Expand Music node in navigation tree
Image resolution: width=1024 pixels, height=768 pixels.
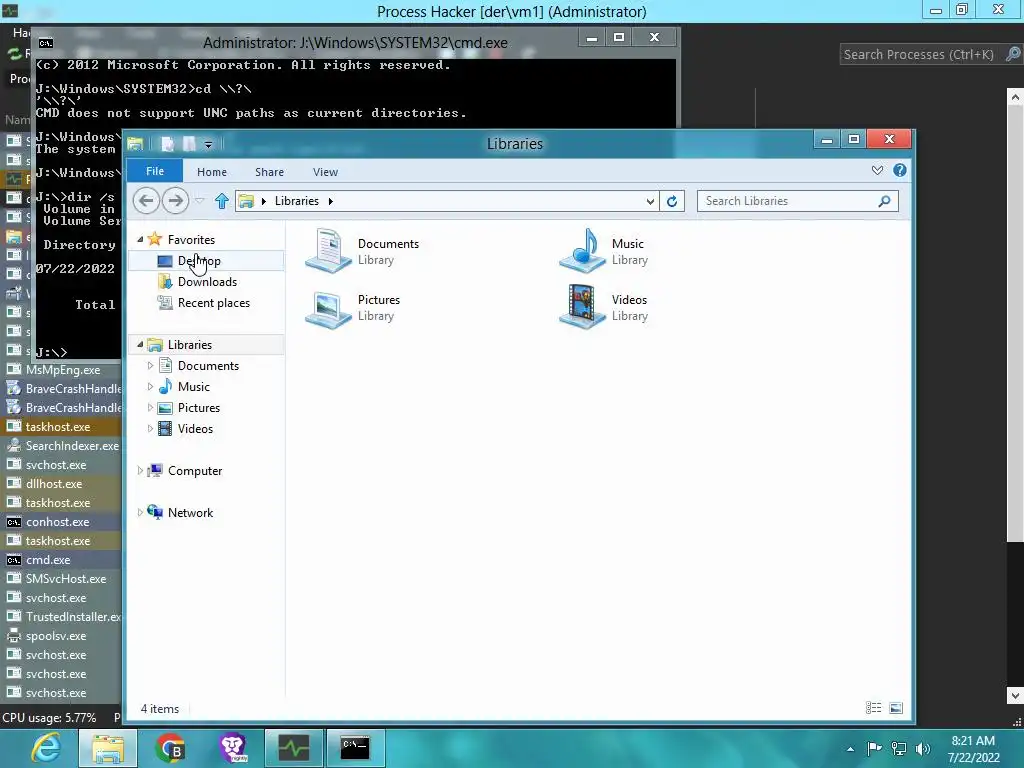[x=150, y=387]
